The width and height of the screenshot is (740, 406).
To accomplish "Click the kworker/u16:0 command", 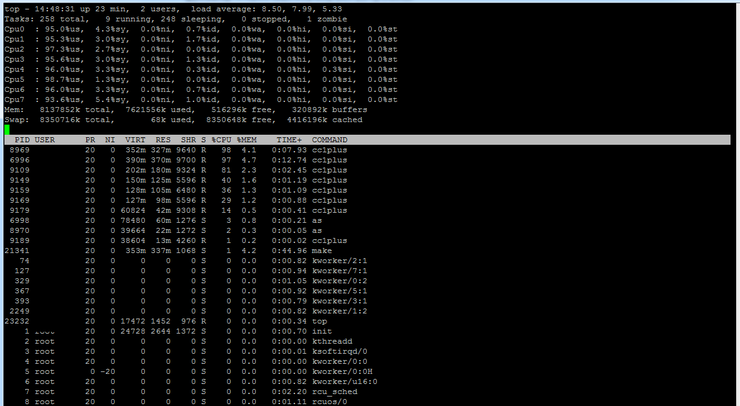I will pyautogui.click(x=345, y=381).
